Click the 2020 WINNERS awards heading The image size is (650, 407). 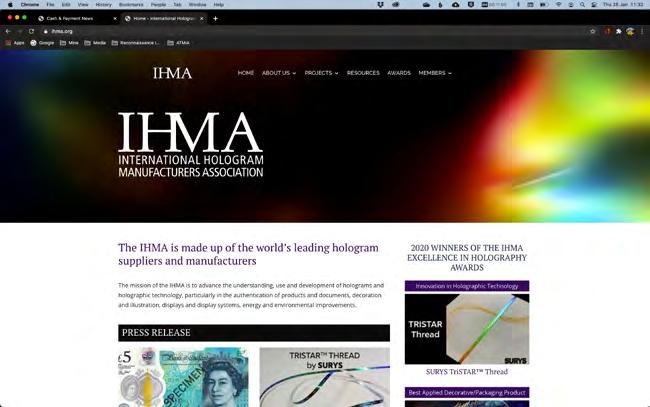pyautogui.click(x=467, y=257)
